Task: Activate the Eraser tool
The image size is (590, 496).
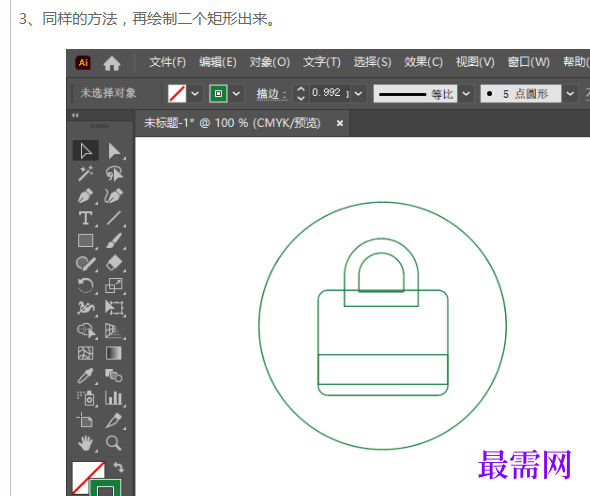Action: click(x=114, y=263)
